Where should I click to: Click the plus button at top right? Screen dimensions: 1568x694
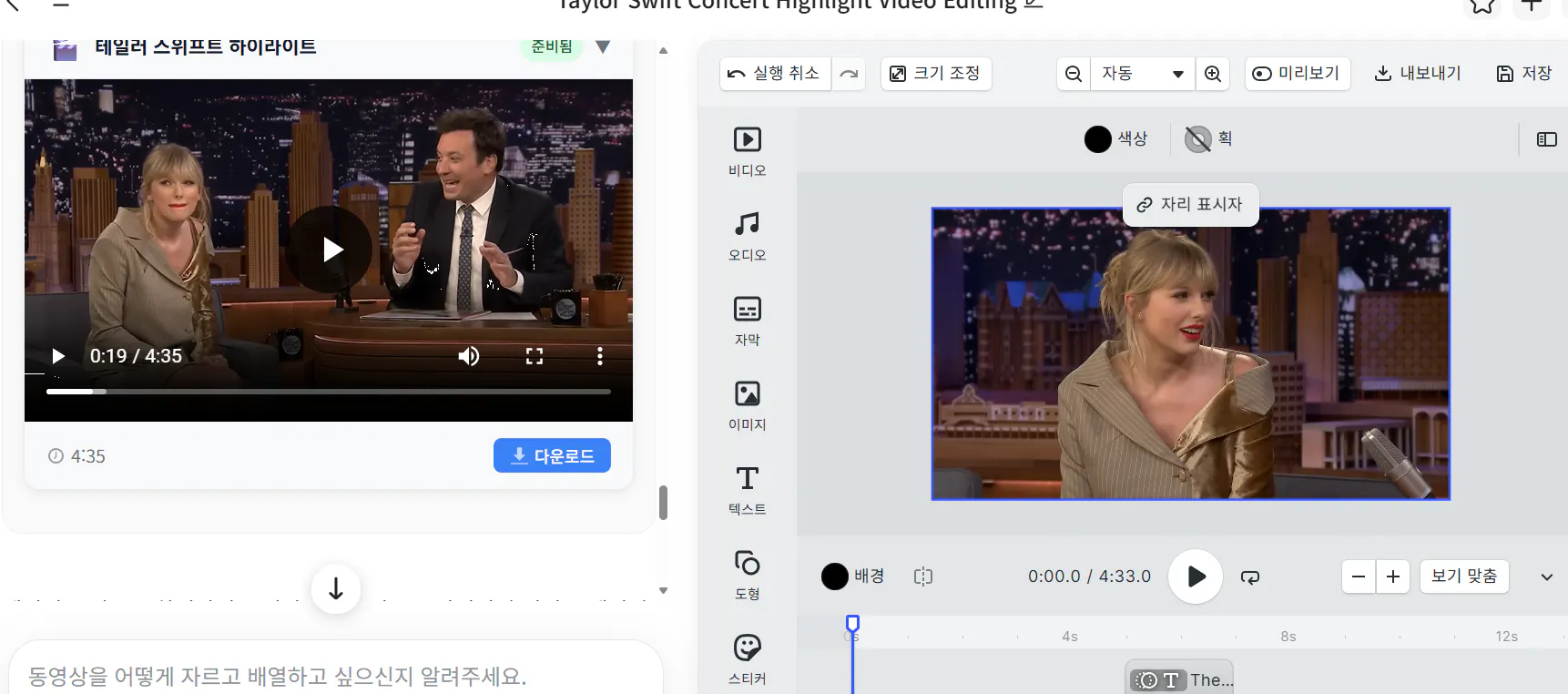pyautogui.click(x=1532, y=5)
